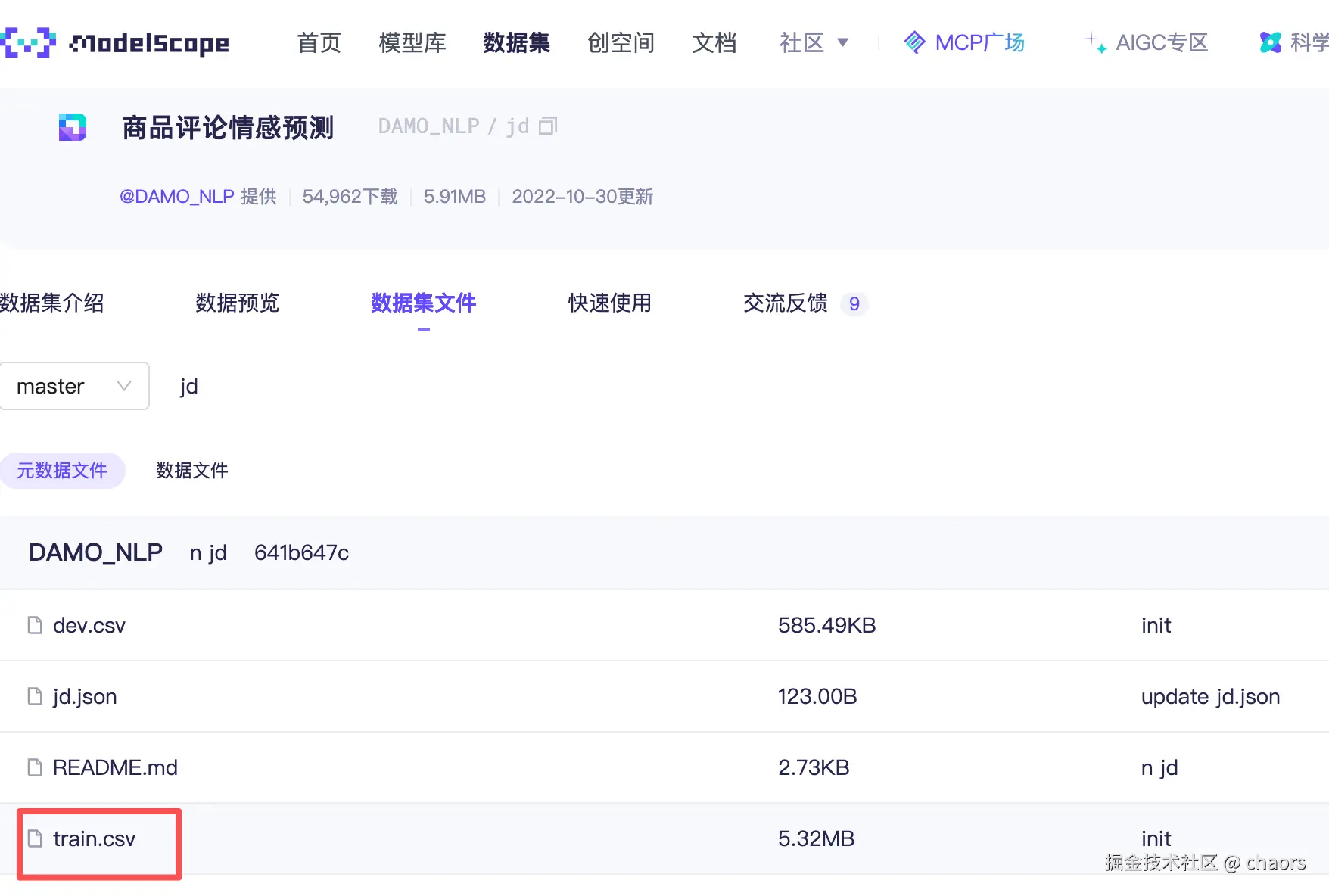The image size is (1329, 896).
Task: Click the commit hash 641b647c
Action: (301, 552)
